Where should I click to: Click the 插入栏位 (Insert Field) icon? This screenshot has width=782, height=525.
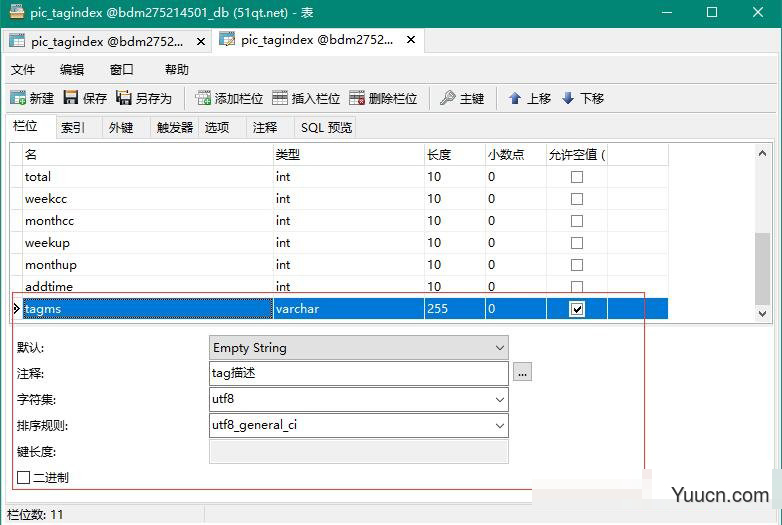(x=280, y=98)
